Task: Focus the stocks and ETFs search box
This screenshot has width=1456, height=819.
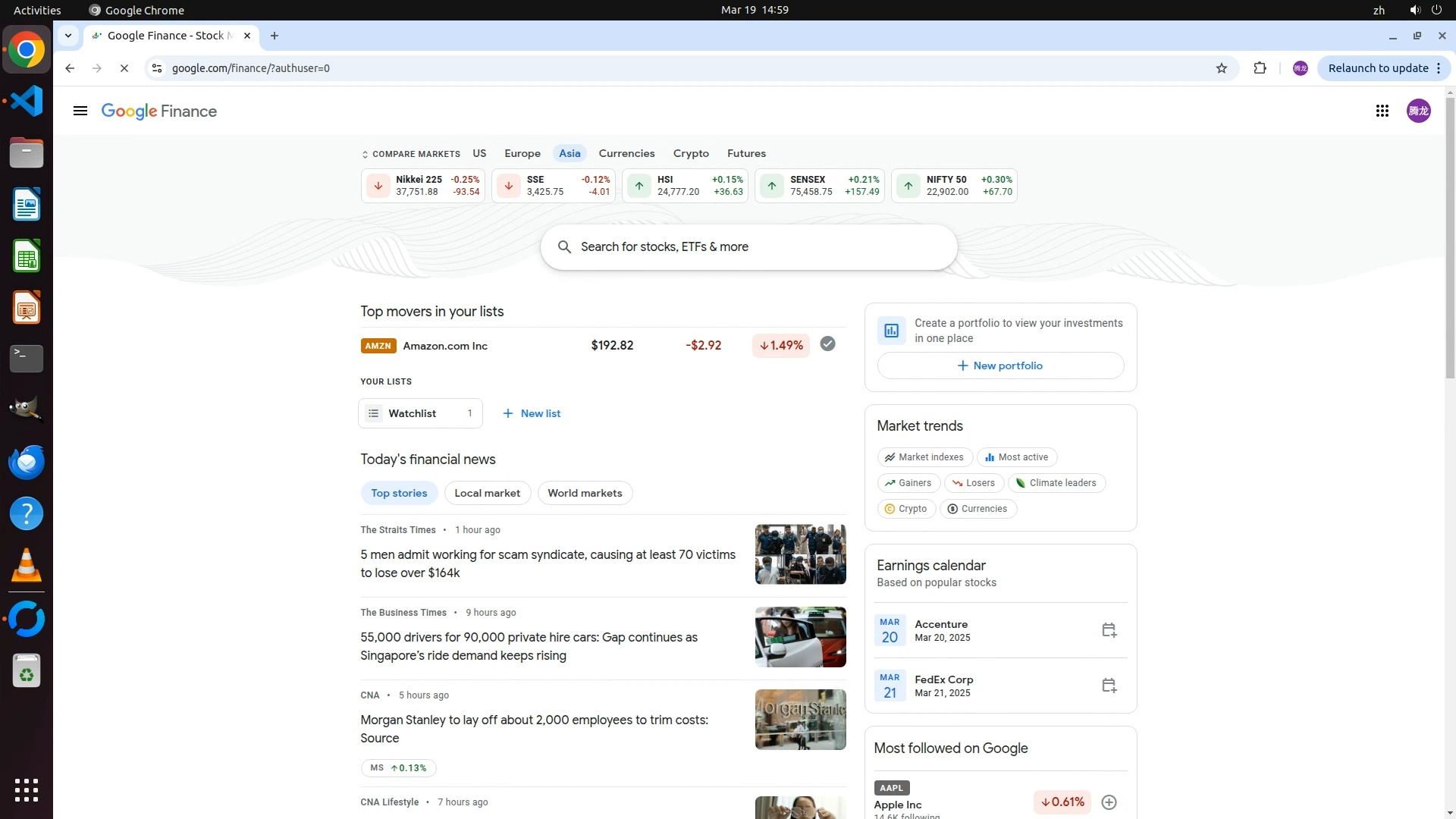Action: coord(748,247)
